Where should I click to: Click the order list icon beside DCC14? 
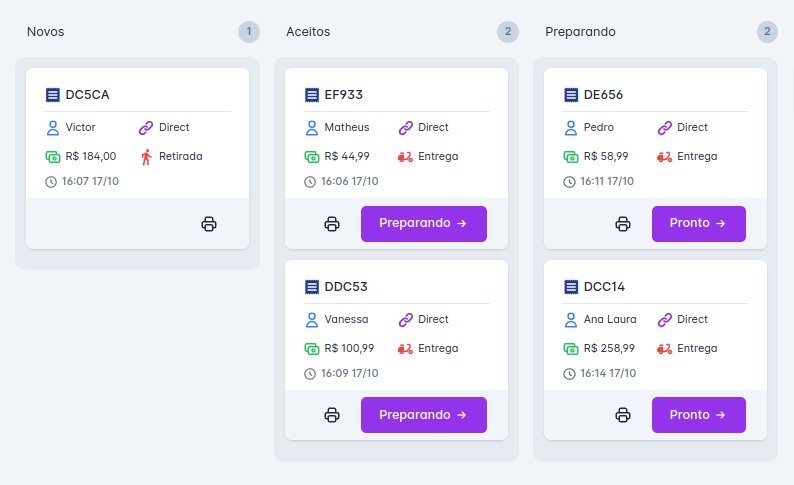[x=571, y=287]
